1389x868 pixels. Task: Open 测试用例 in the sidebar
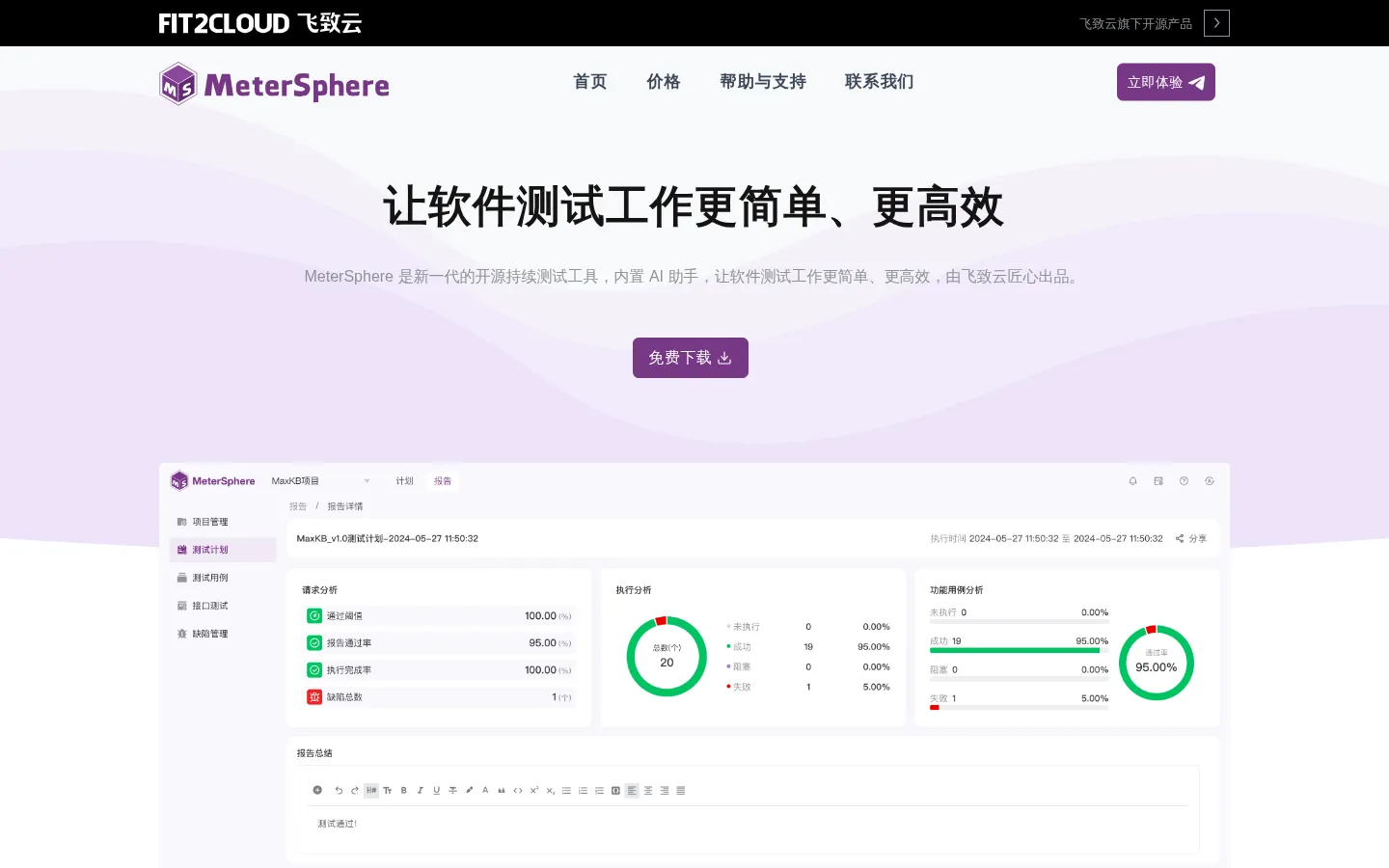pyautogui.click(x=203, y=578)
